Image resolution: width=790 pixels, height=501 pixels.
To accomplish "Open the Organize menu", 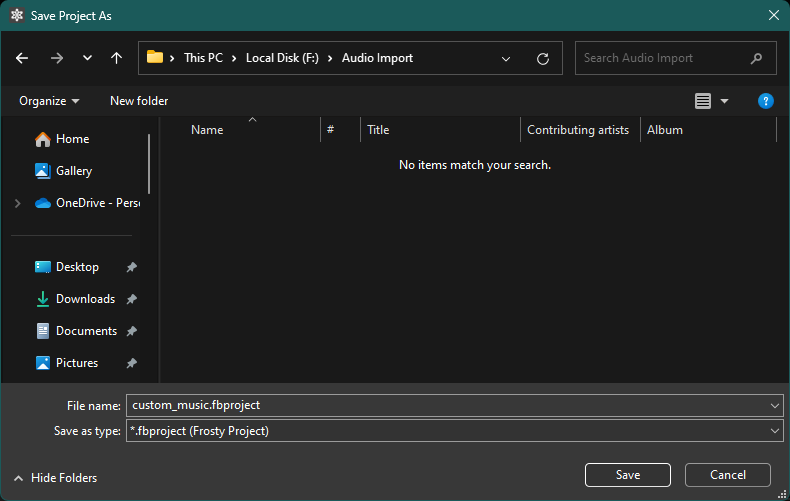I will pos(49,101).
